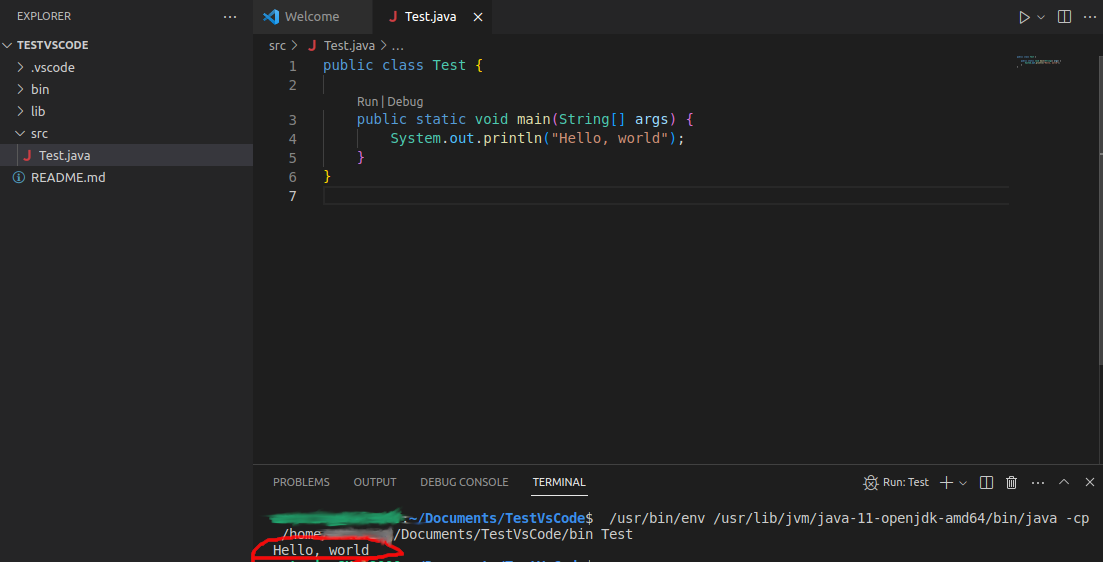Click the README.md info file icon

click(x=19, y=177)
